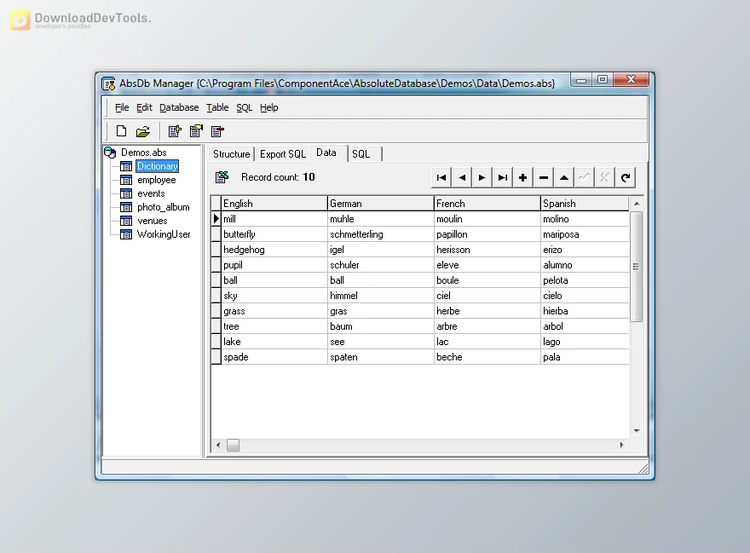750x553 pixels.
Task: Click the New database icon in the toolbar
Action: [121, 131]
